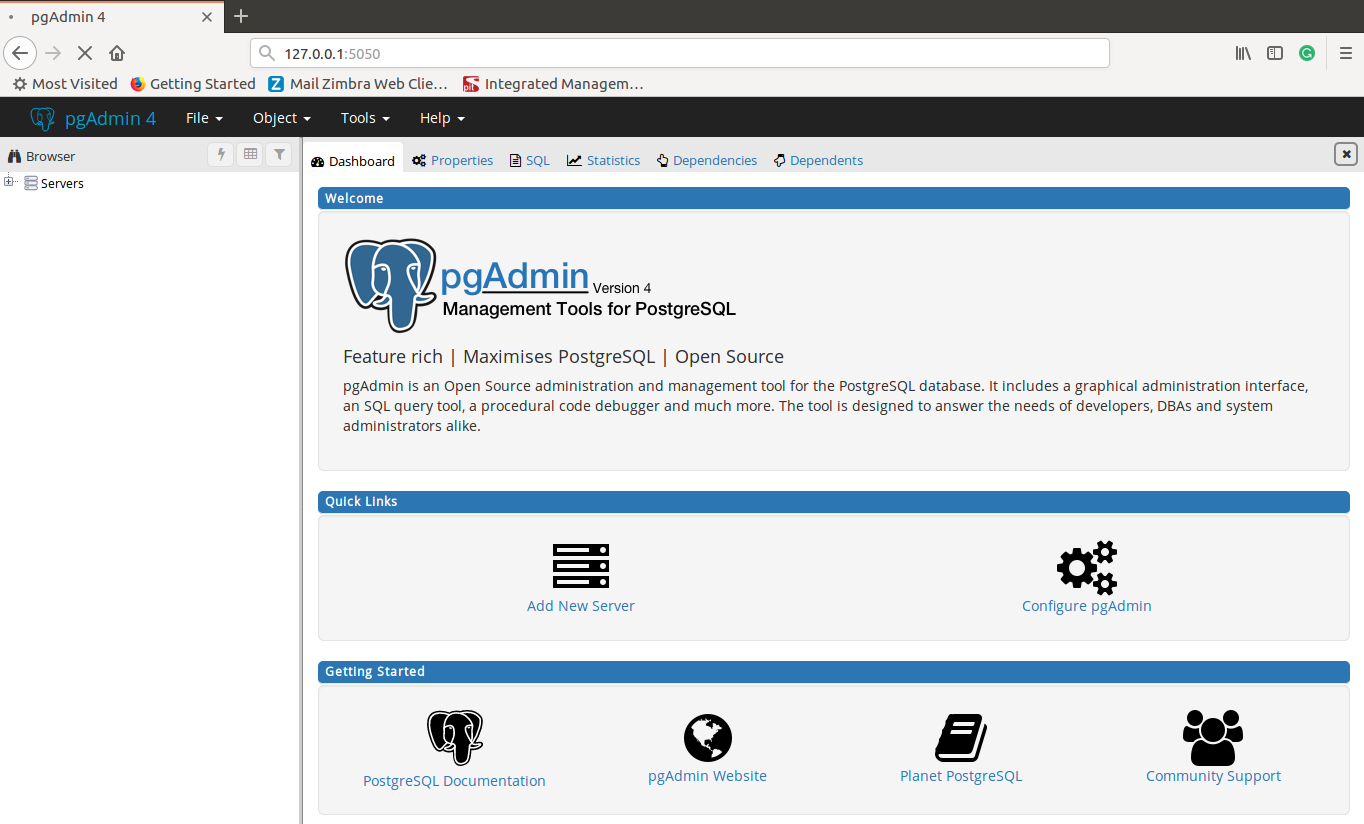
Task: Click the Servers group icon in tree
Action: tap(31, 183)
